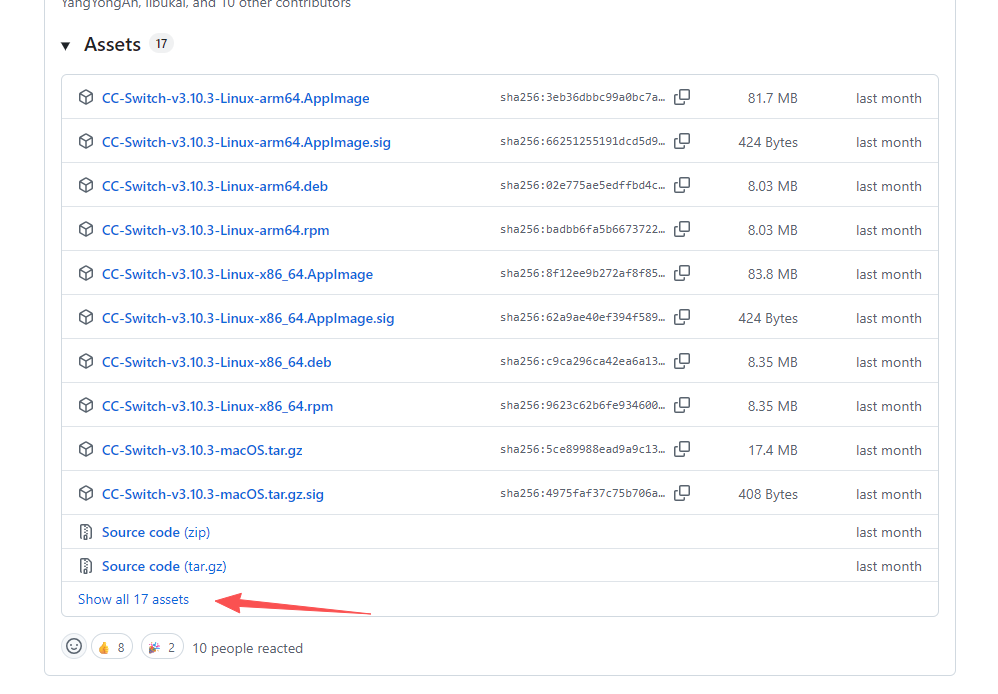Open the add reaction smiley picker
The image size is (998, 694).
[x=74, y=647]
